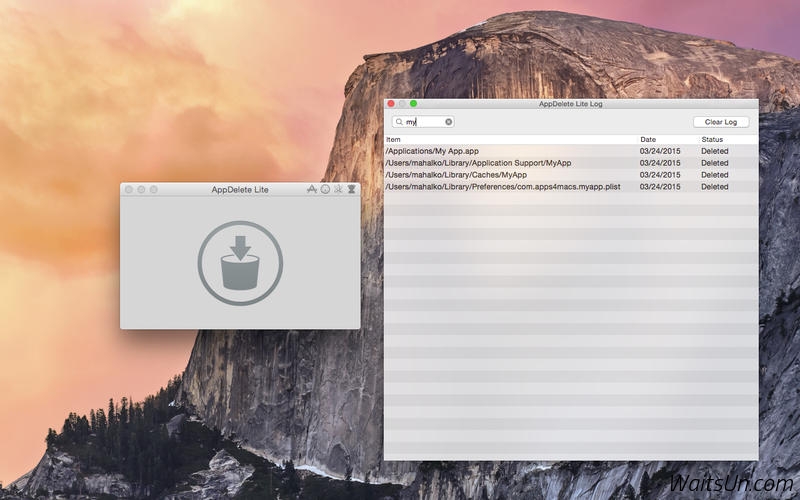Click the hourglass-shaped icon in AppDelete Lite titlebar
Image resolution: width=800 pixels, height=500 pixels.
(x=352, y=189)
